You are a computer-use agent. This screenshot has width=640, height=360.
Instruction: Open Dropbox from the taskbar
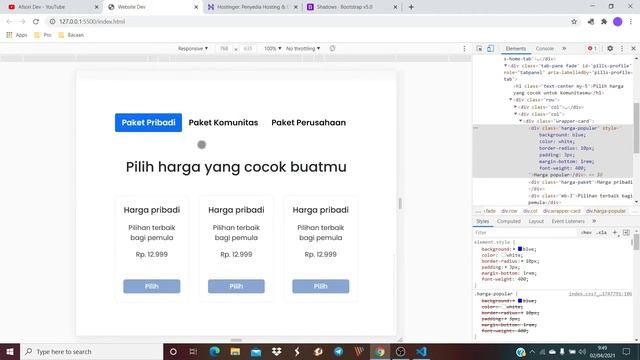click(276, 351)
